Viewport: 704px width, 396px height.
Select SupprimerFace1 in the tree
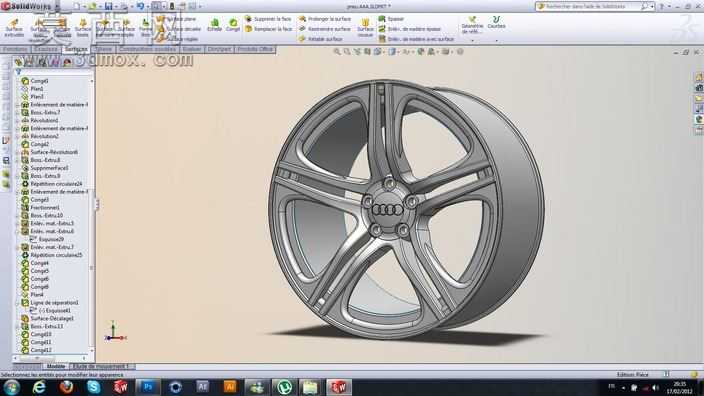point(45,168)
